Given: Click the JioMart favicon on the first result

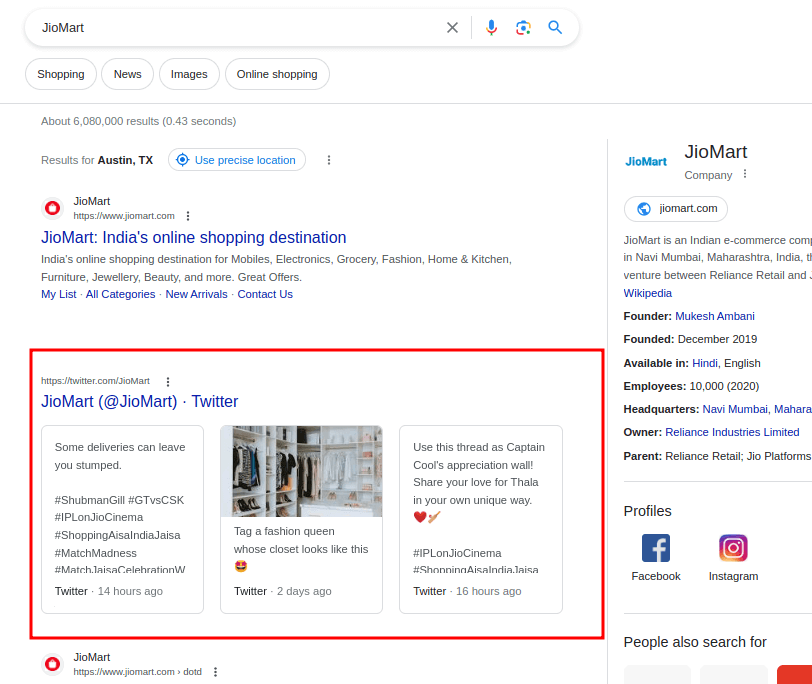Looking at the screenshot, I should [x=52, y=208].
